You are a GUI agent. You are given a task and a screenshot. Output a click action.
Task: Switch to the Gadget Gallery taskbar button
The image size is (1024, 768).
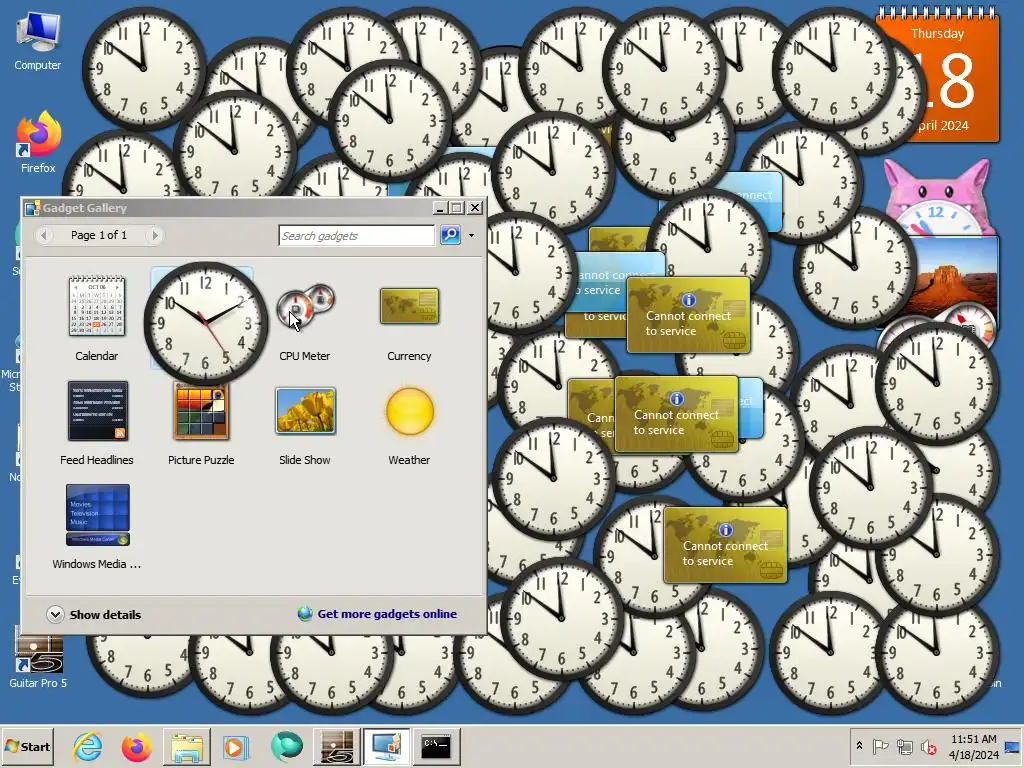click(x=387, y=746)
